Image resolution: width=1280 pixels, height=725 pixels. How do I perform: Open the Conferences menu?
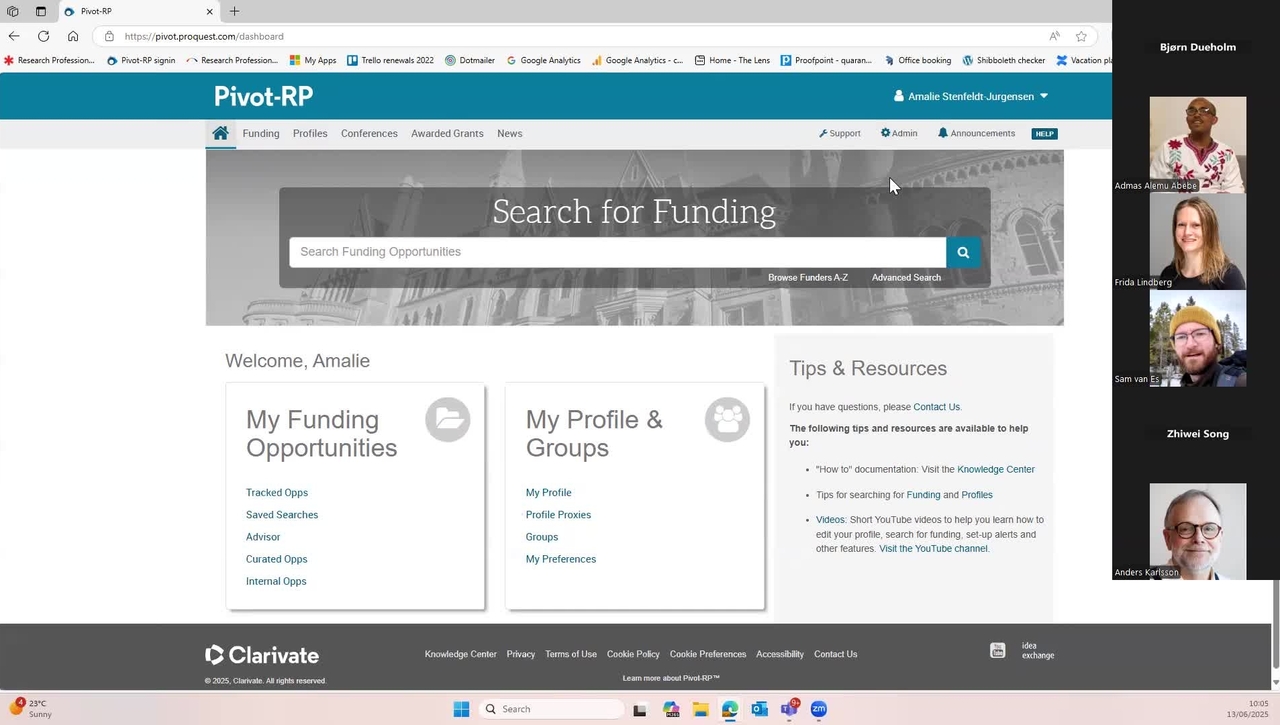[369, 133]
